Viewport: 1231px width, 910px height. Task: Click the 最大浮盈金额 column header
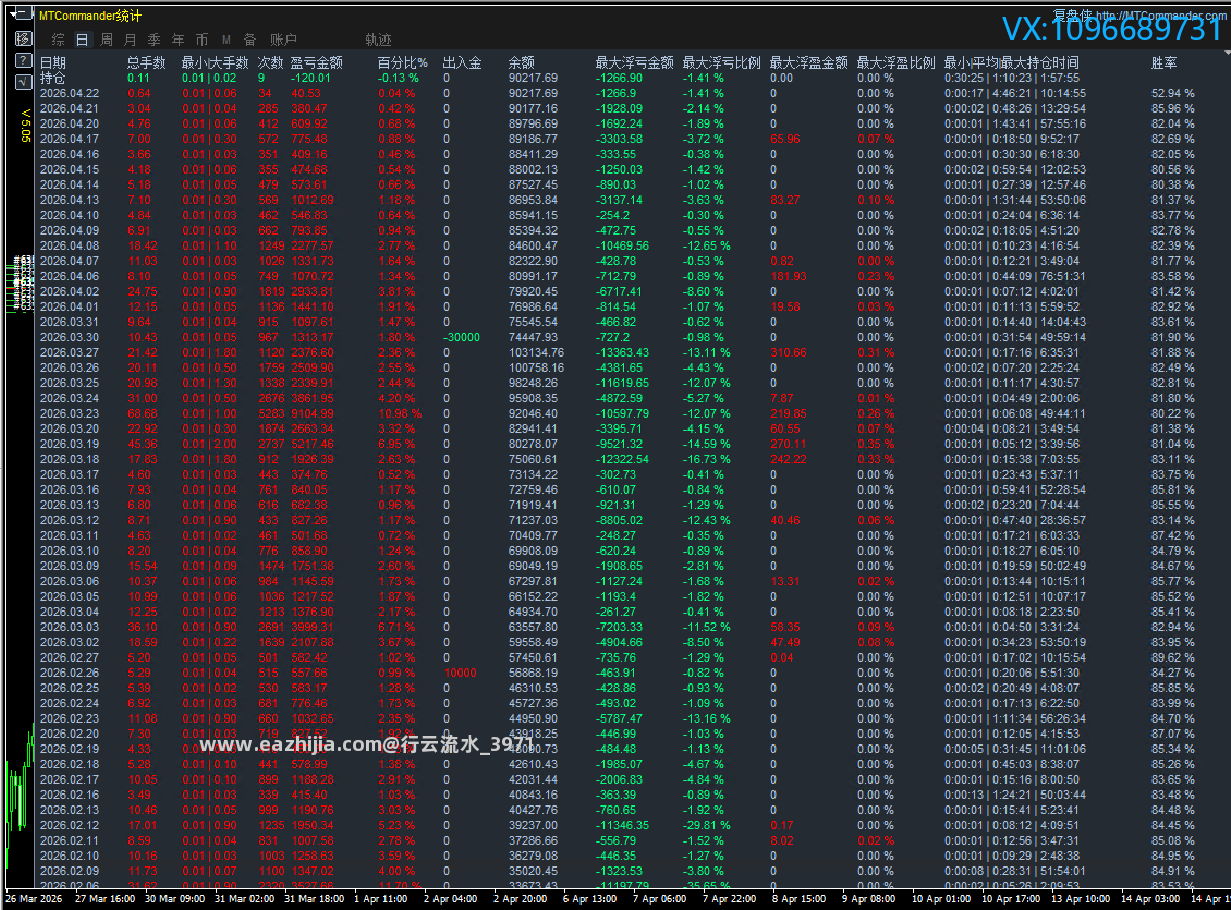tap(808, 63)
